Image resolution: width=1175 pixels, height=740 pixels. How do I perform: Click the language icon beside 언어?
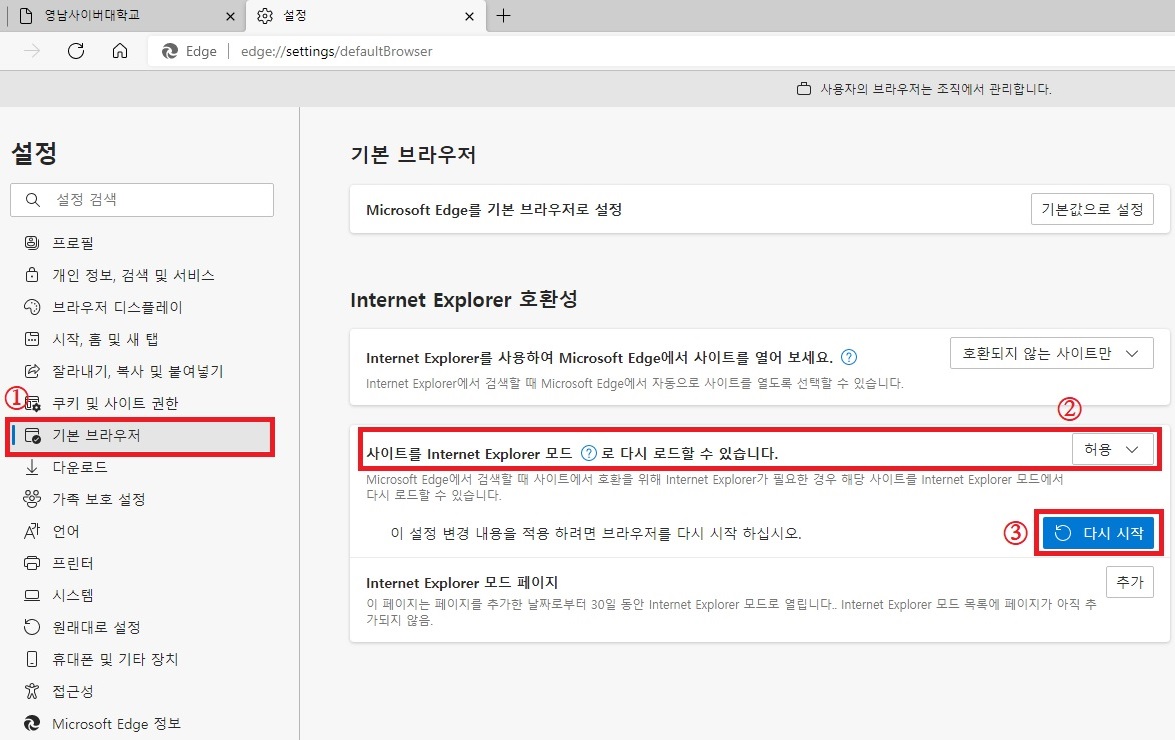[31, 531]
